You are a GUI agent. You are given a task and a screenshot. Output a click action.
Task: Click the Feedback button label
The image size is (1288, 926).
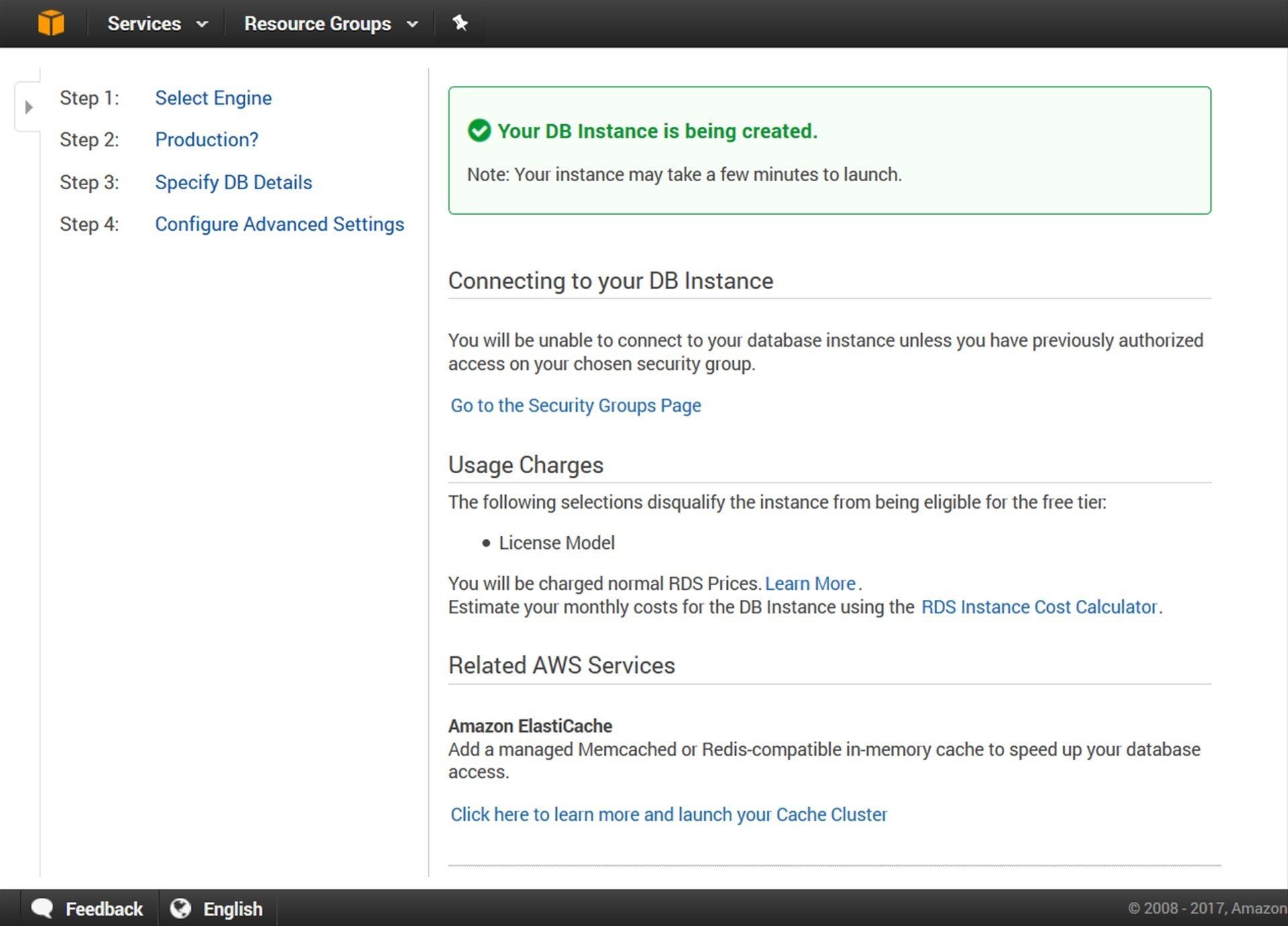pos(104,909)
